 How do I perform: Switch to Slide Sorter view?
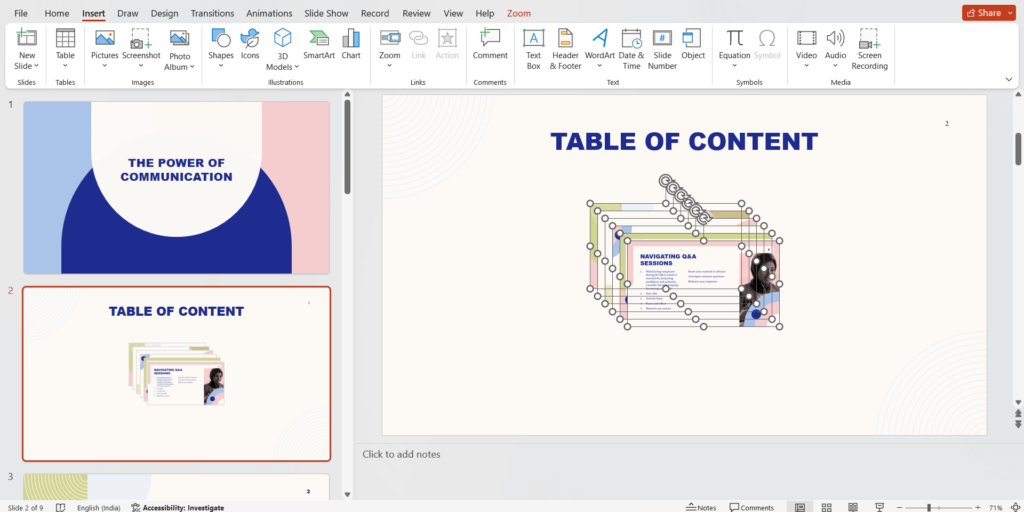[x=827, y=507]
